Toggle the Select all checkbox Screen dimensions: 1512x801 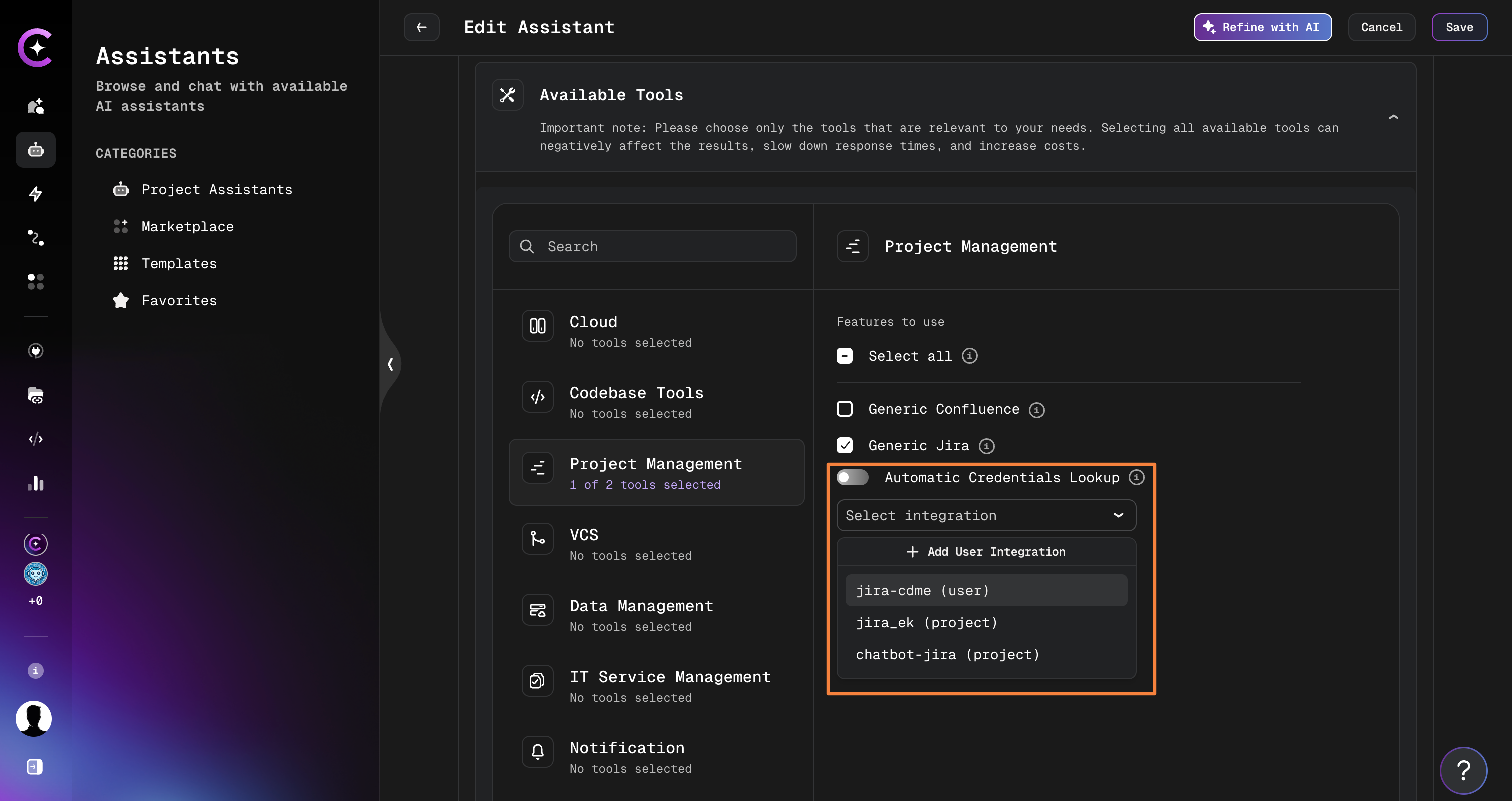pyautogui.click(x=844, y=356)
